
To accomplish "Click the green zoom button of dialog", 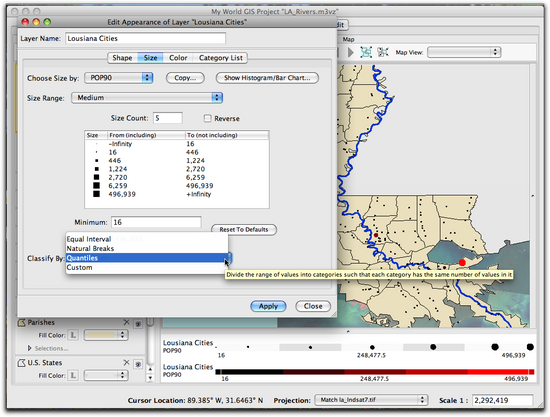I will point(47,22).
